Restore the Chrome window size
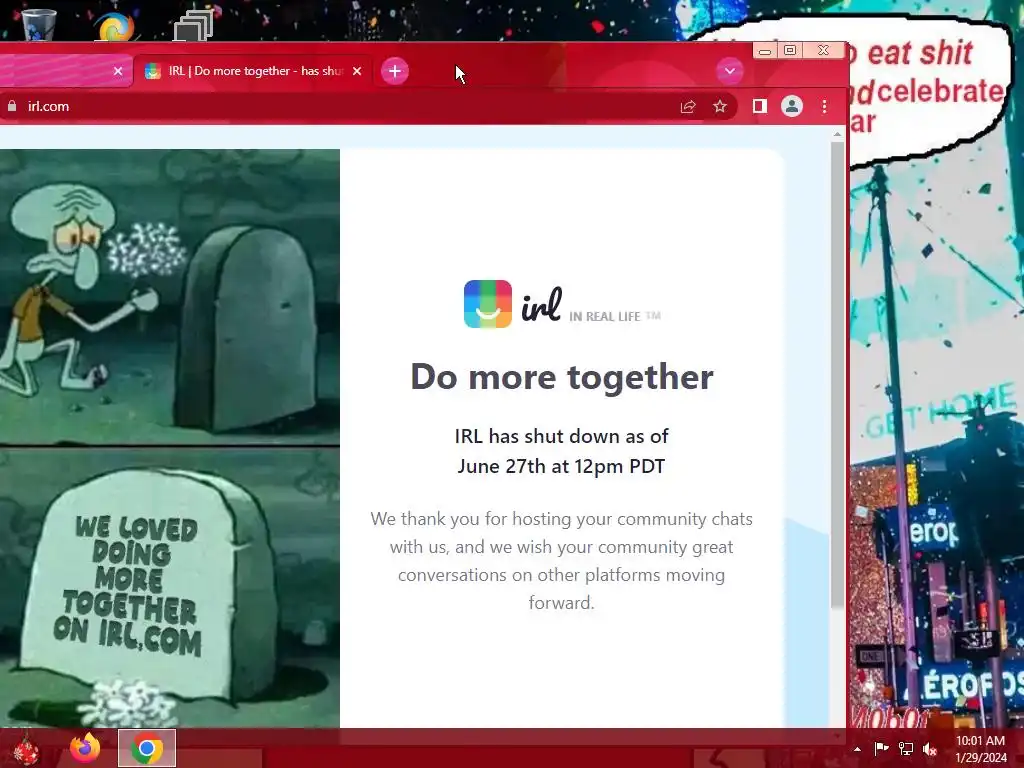 pos(790,50)
